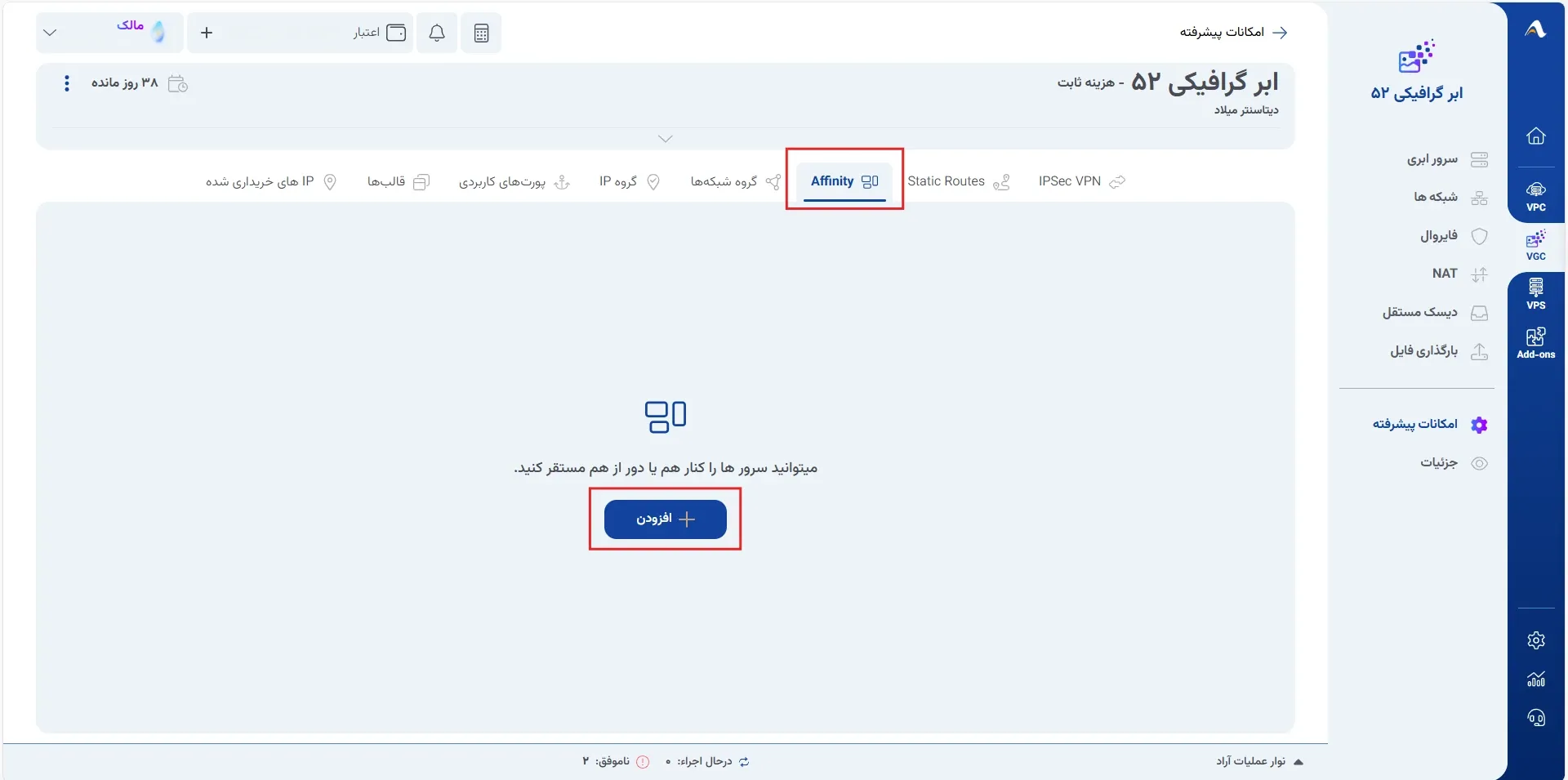Click the wallet اعتبار credit icon
Viewport: 1568px width, 780px height.
(396, 33)
